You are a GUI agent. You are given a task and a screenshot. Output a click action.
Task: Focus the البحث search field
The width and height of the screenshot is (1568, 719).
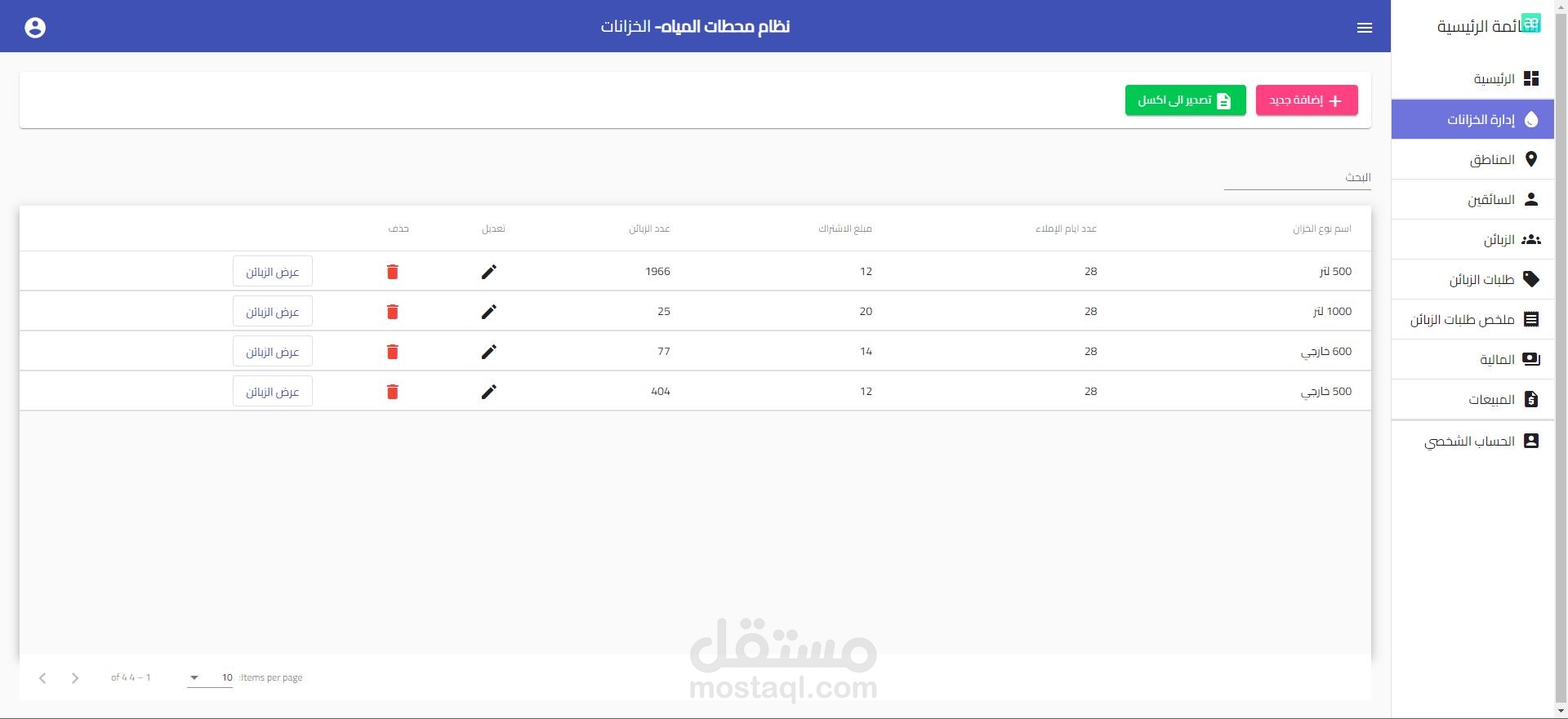[1297, 177]
